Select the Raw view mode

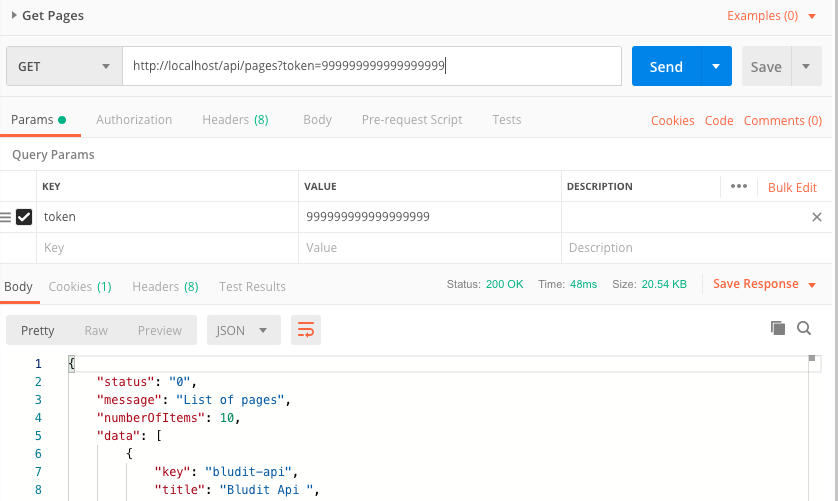pyautogui.click(x=96, y=330)
